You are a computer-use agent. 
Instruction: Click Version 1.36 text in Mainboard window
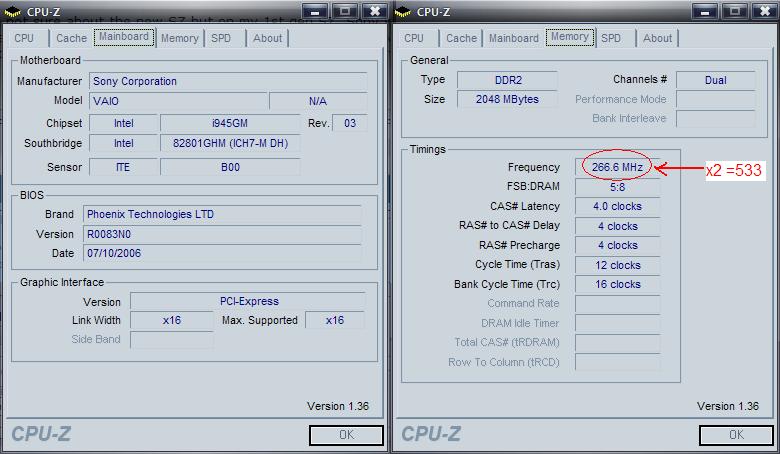pyautogui.click(x=338, y=406)
